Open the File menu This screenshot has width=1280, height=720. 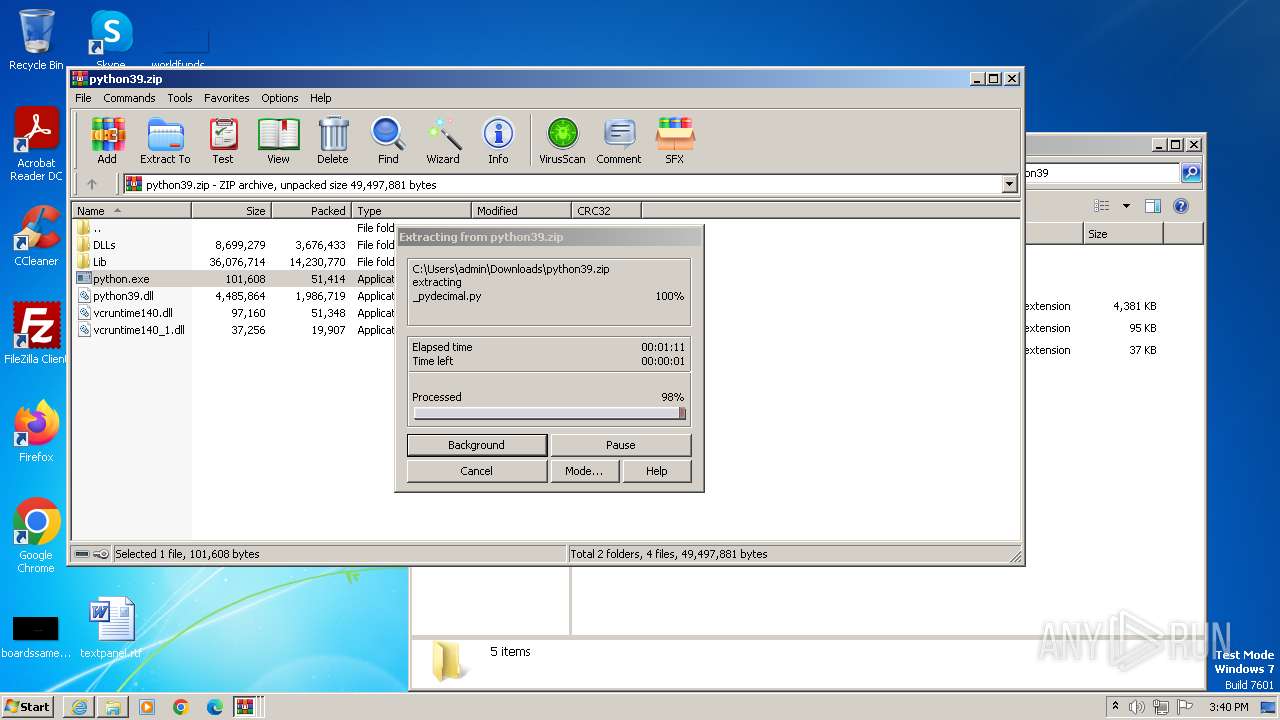coord(83,98)
